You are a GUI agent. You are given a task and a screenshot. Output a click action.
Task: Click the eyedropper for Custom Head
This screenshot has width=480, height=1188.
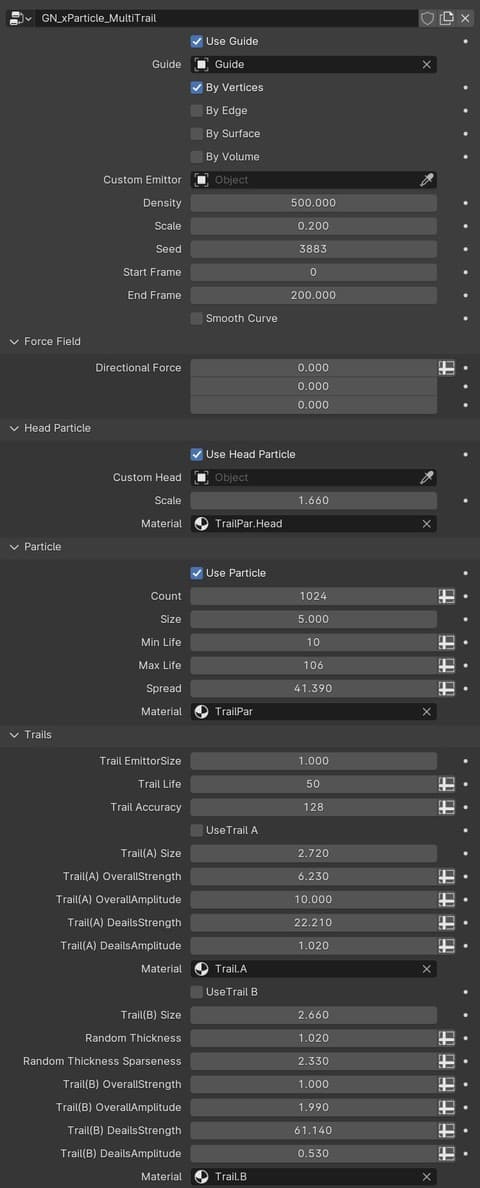(427, 477)
